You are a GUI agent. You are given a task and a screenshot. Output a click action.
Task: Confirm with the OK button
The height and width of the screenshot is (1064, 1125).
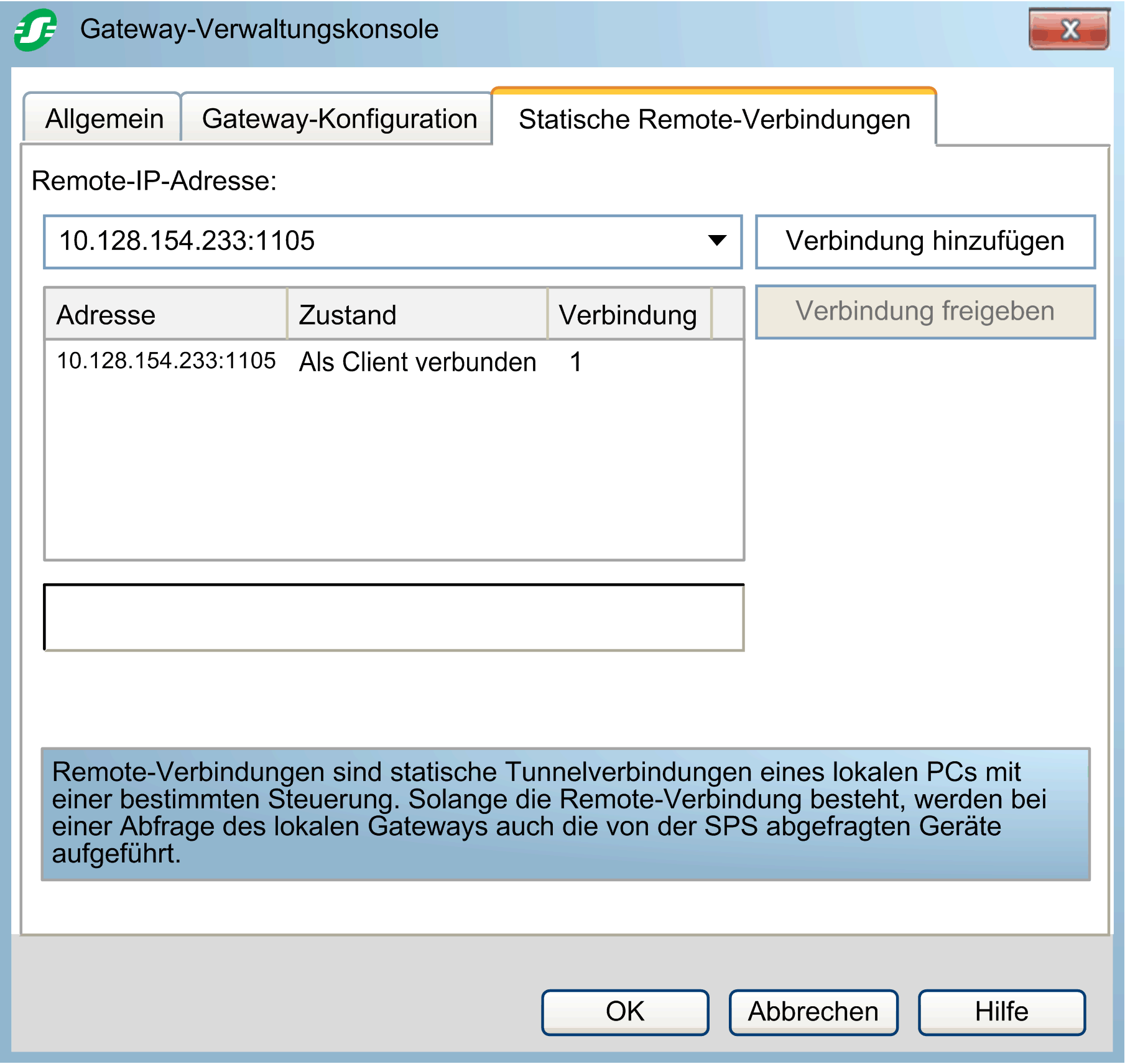625,1012
